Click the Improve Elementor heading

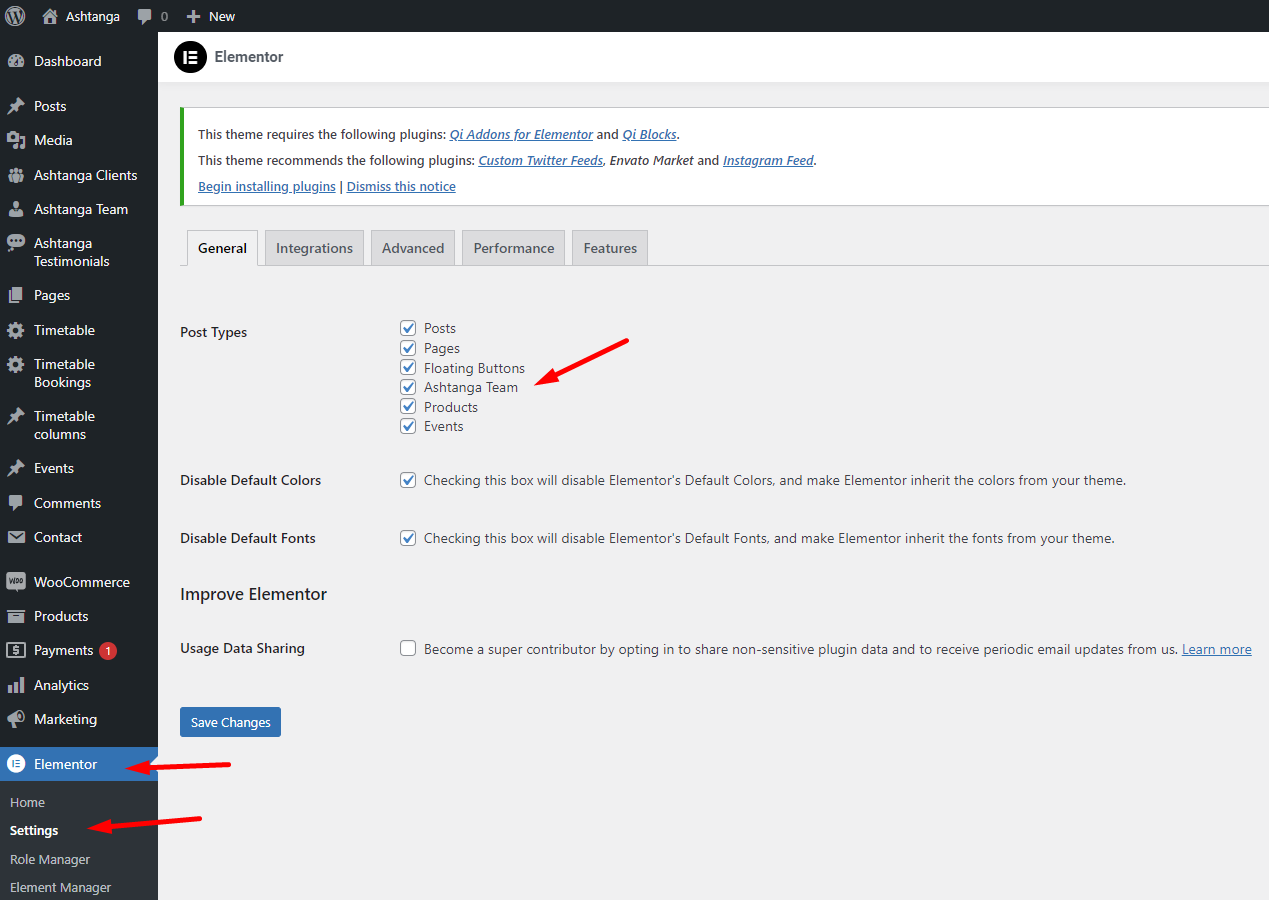254,594
